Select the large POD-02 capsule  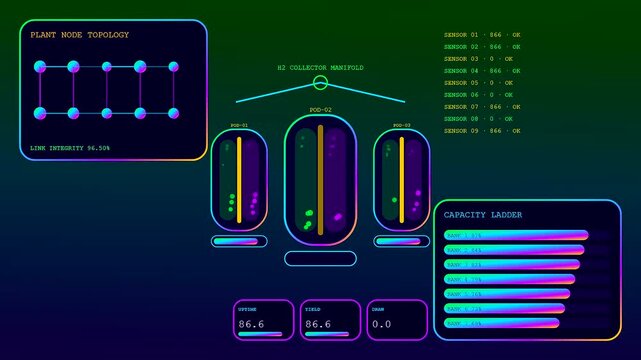(320, 180)
